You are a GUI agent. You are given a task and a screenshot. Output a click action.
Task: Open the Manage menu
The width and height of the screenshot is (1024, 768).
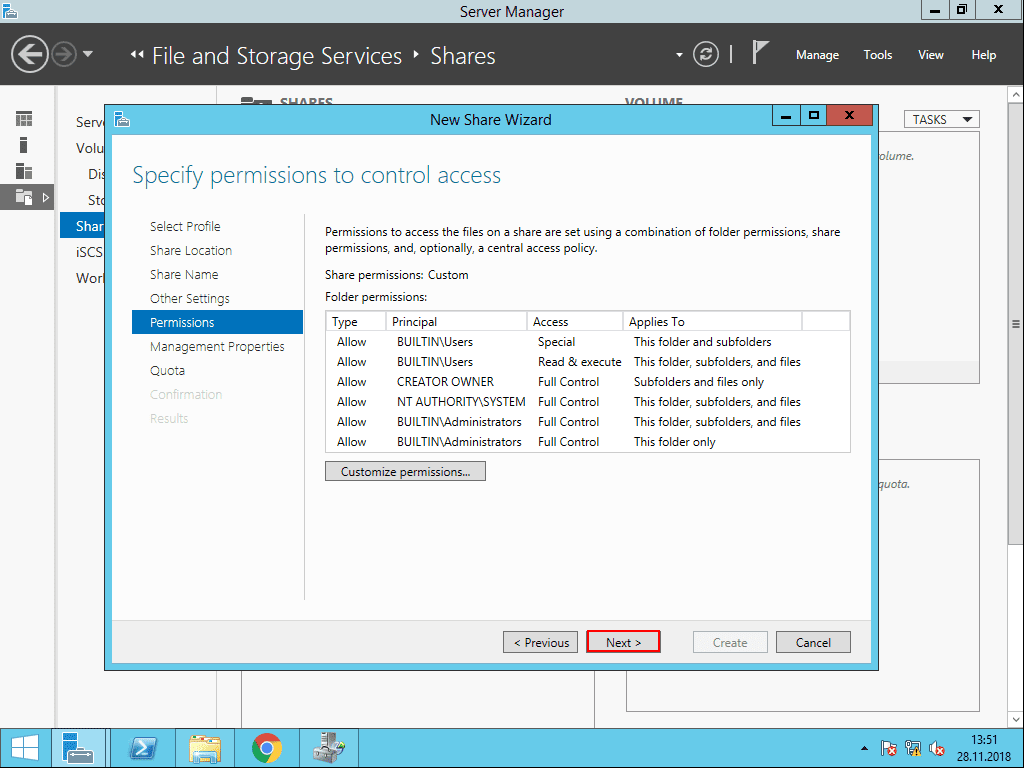[817, 55]
